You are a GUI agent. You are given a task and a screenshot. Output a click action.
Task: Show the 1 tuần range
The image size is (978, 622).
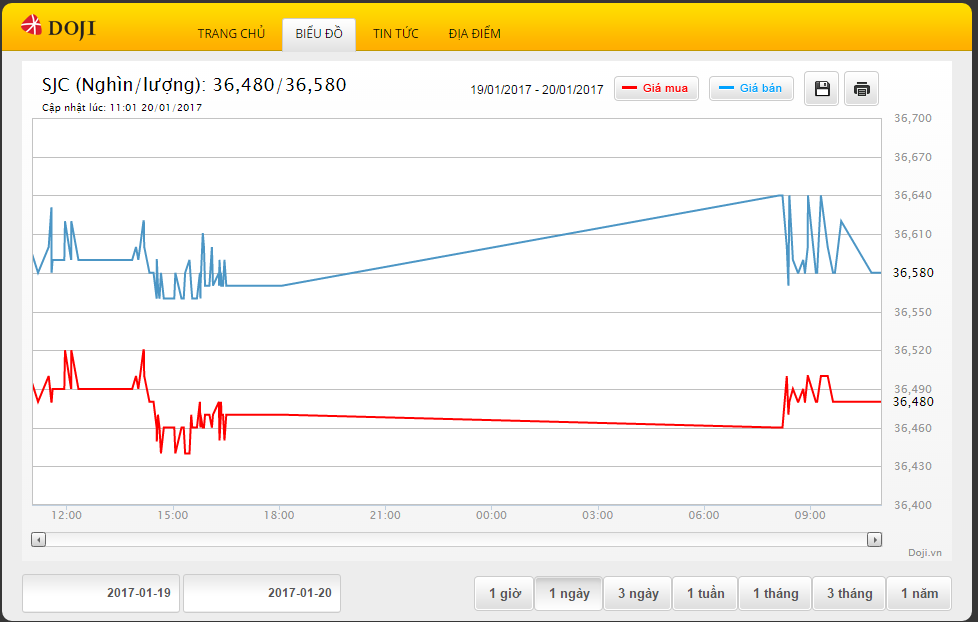705,593
